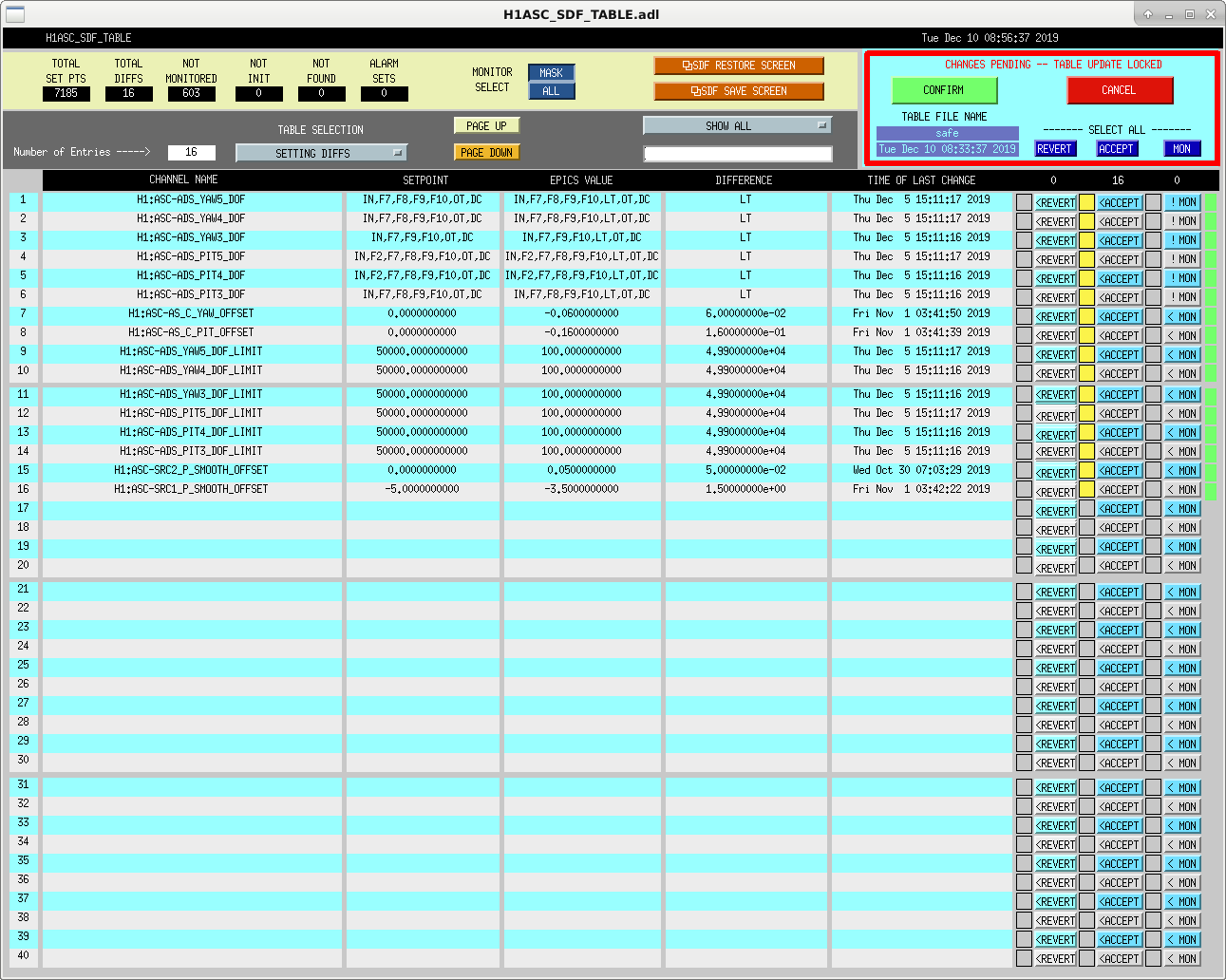Click the yellow accept indicator for row 1
The width and height of the screenshot is (1226, 980).
point(1086,202)
